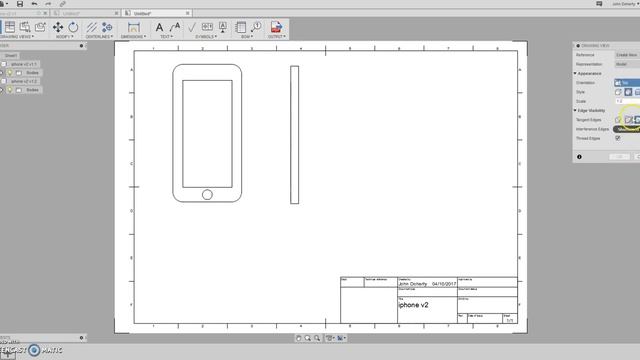Select the first Bodies folder item
This screenshot has height=360, width=640.
click(x=32, y=73)
